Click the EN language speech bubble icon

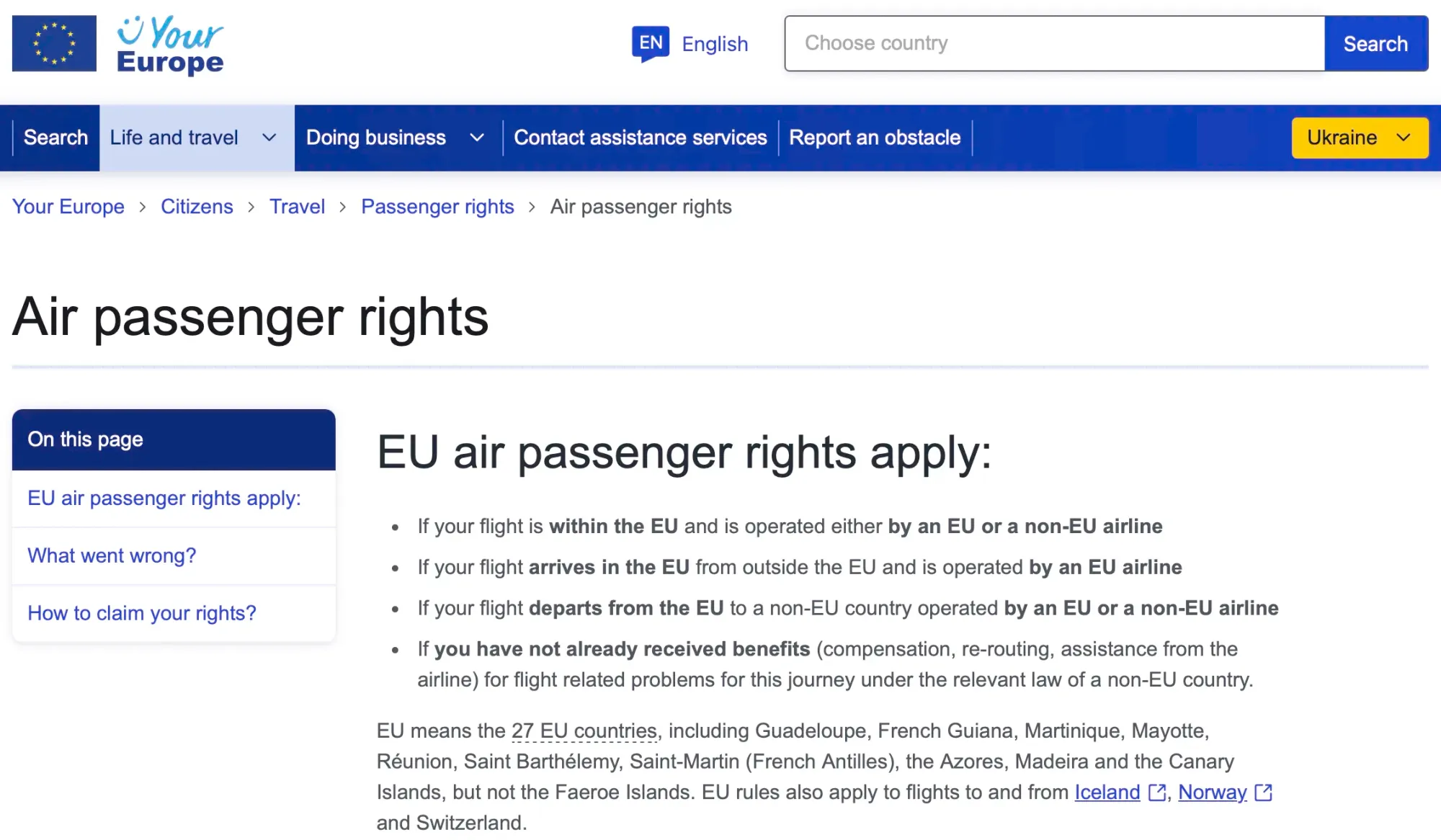point(651,43)
